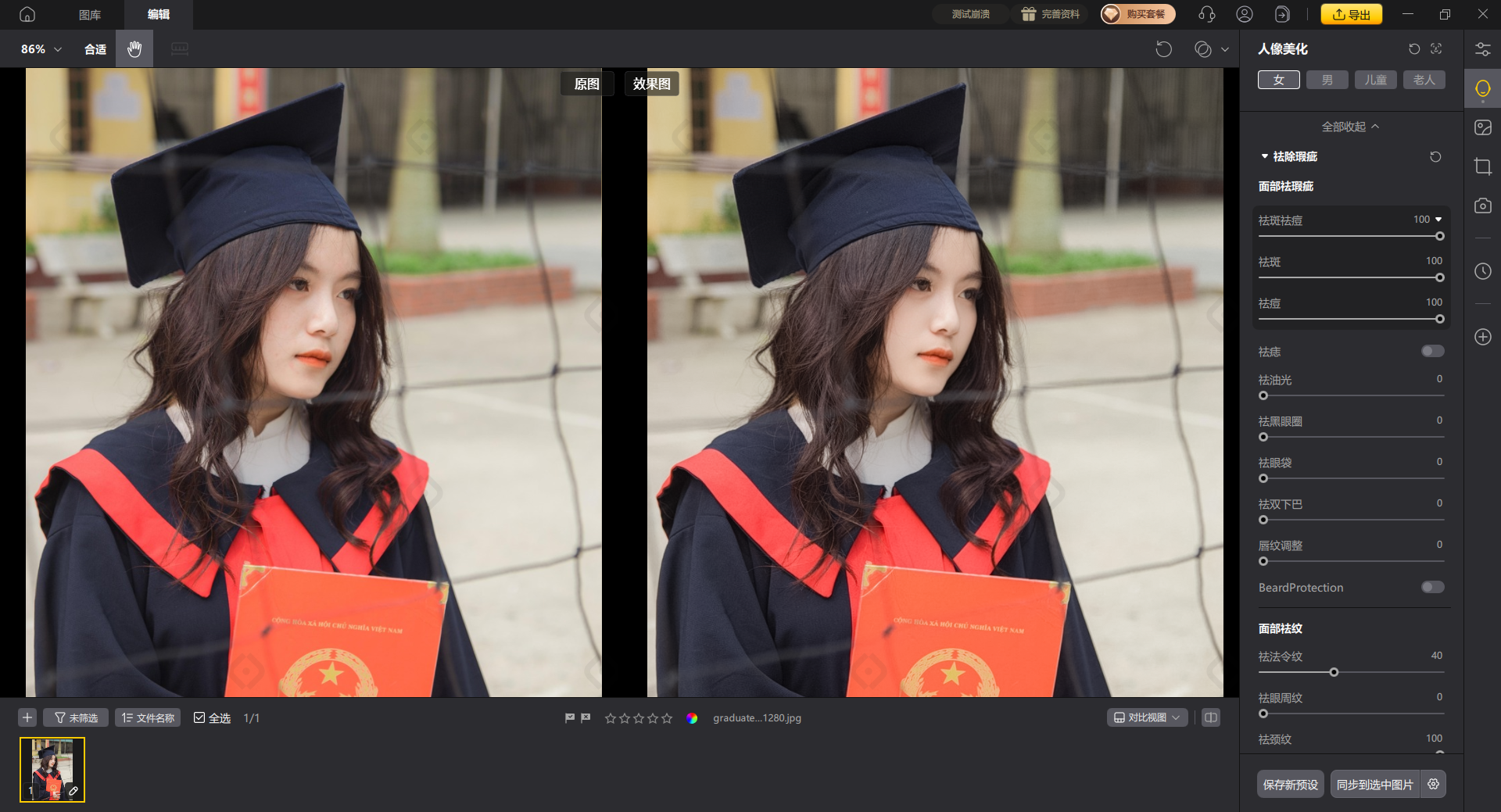Screen dimensions: 1501x812
Task: Open the adjustment sliders panel icon
Action: coord(1482,49)
